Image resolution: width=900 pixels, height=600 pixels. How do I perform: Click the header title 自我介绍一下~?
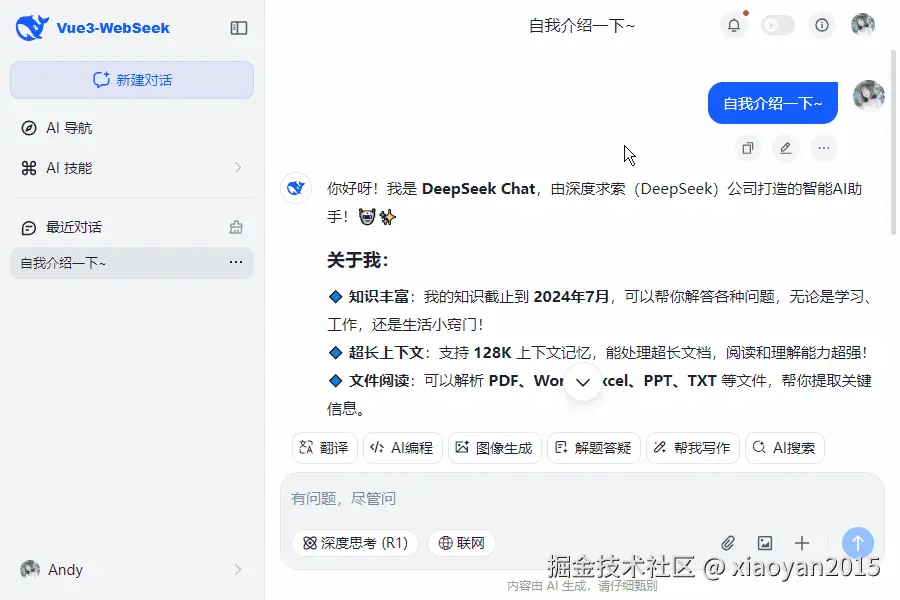(581, 26)
